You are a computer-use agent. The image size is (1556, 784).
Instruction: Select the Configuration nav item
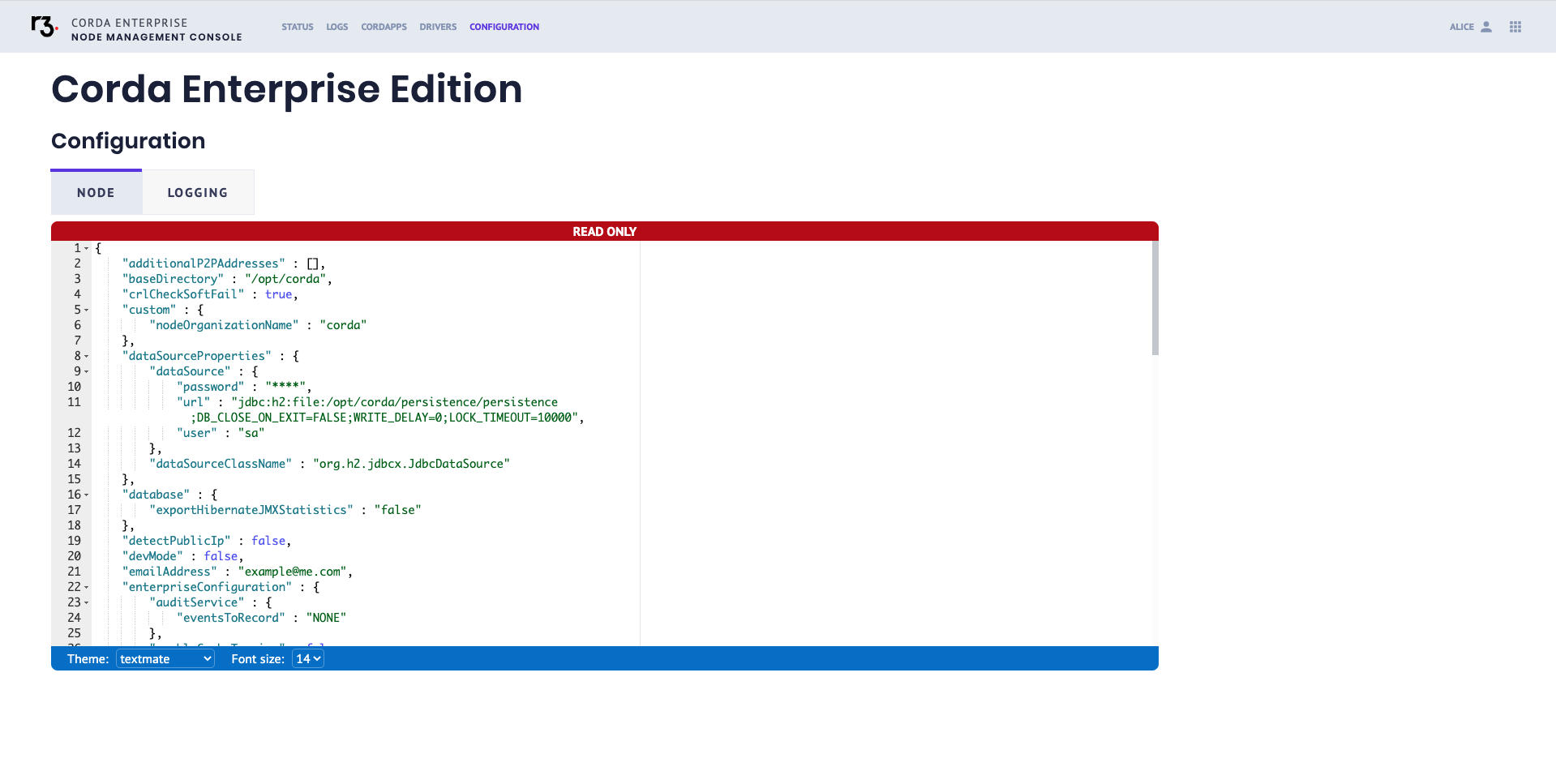(x=504, y=27)
